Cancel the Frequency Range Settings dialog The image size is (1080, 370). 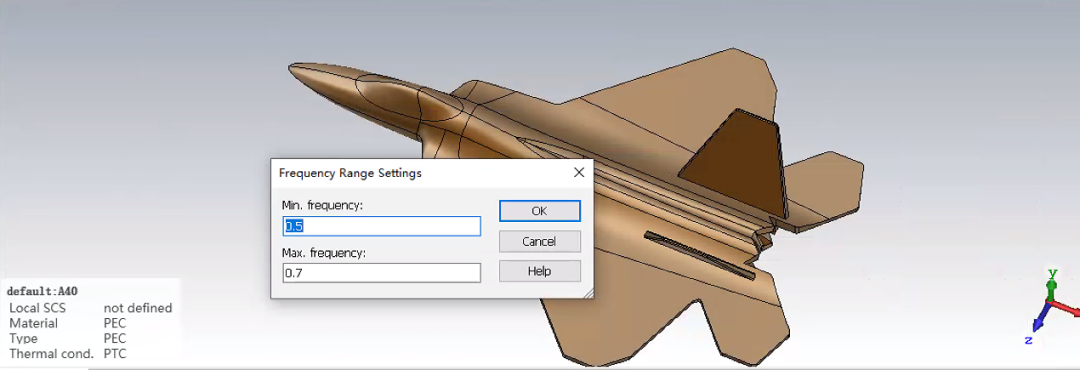coord(539,241)
